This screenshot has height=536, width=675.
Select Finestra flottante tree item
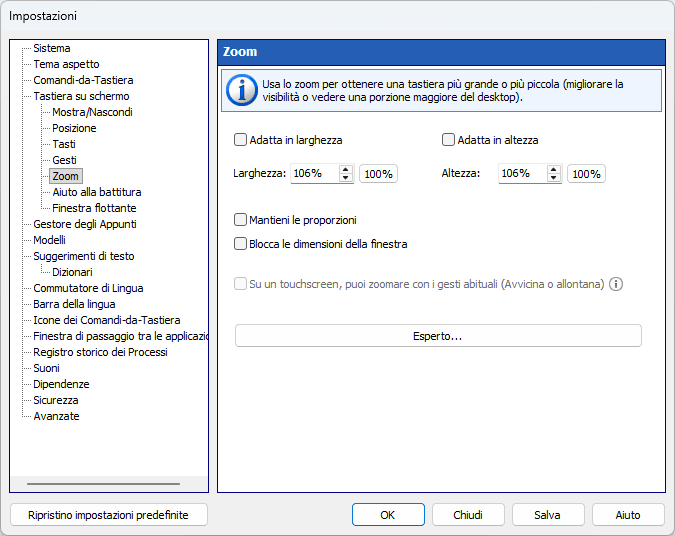[x=94, y=208]
